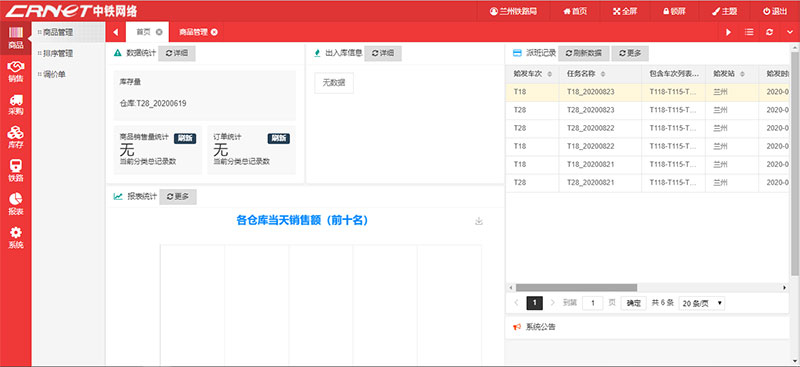Screen dimensions: 800x367
Task: Click table scrollbar right arrow
Action: (x=785, y=288)
